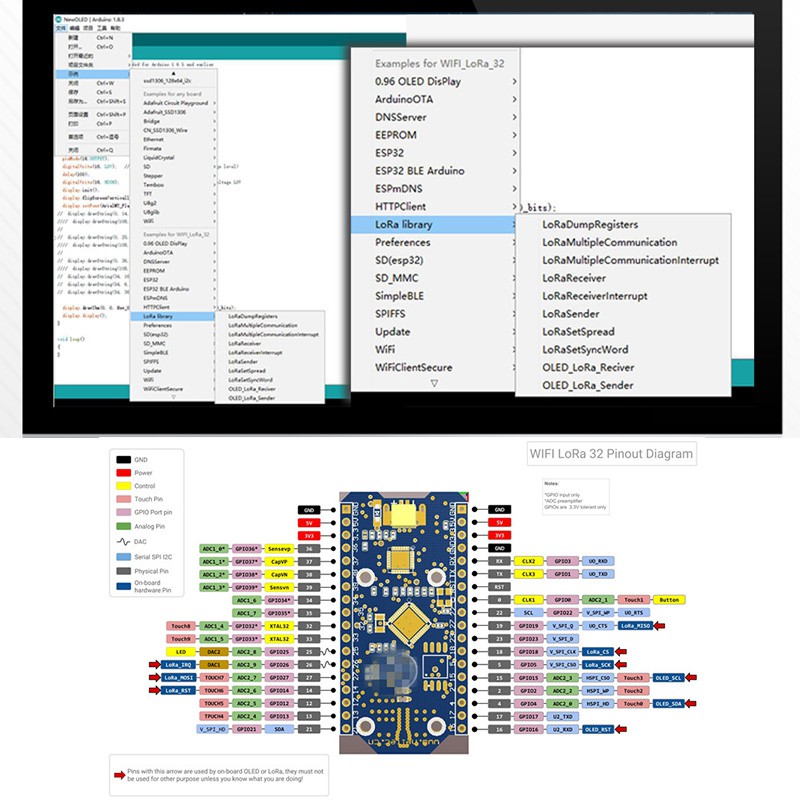The width and height of the screenshot is (800, 800).
Task: Expand the 0.96 OLED DisPlay chevron in enlarged menu
Action: point(514,82)
